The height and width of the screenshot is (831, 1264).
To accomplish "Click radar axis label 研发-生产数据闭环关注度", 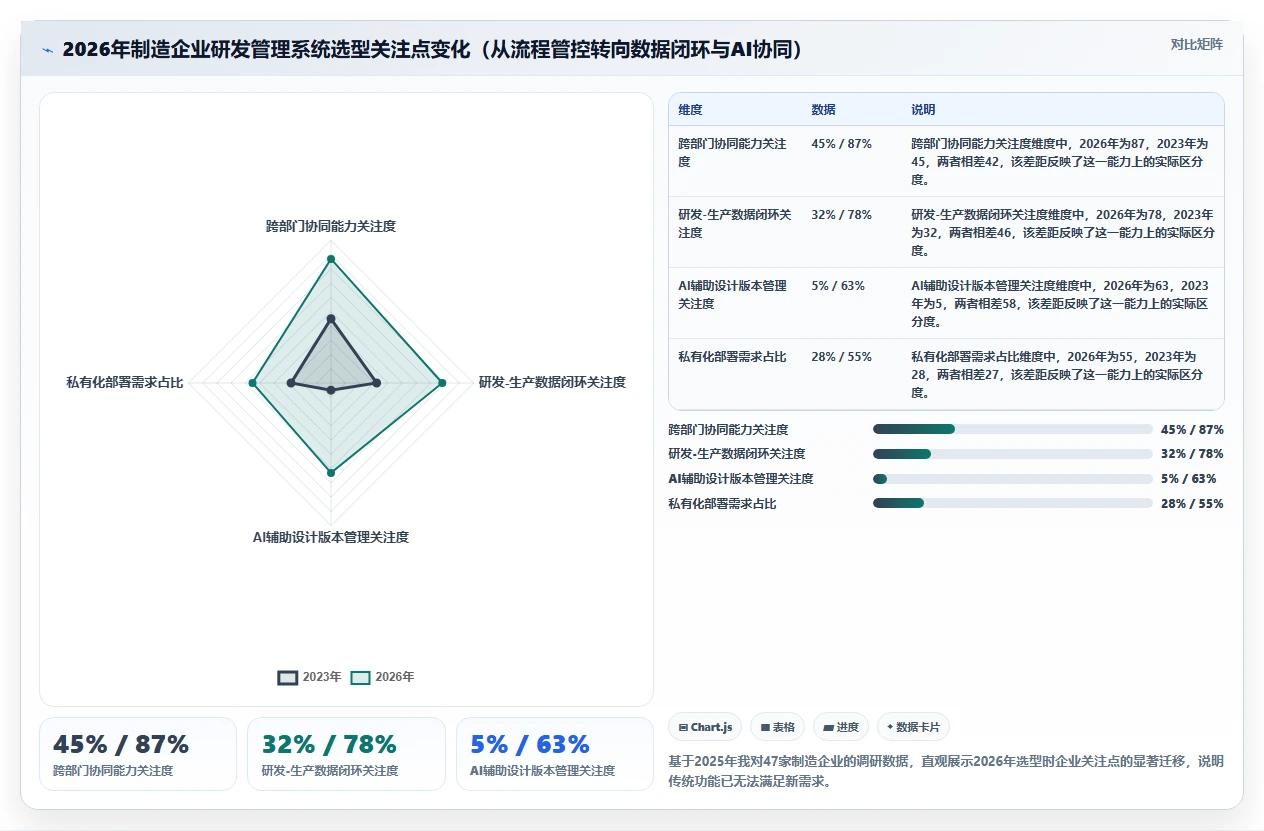I will pos(552,382).
